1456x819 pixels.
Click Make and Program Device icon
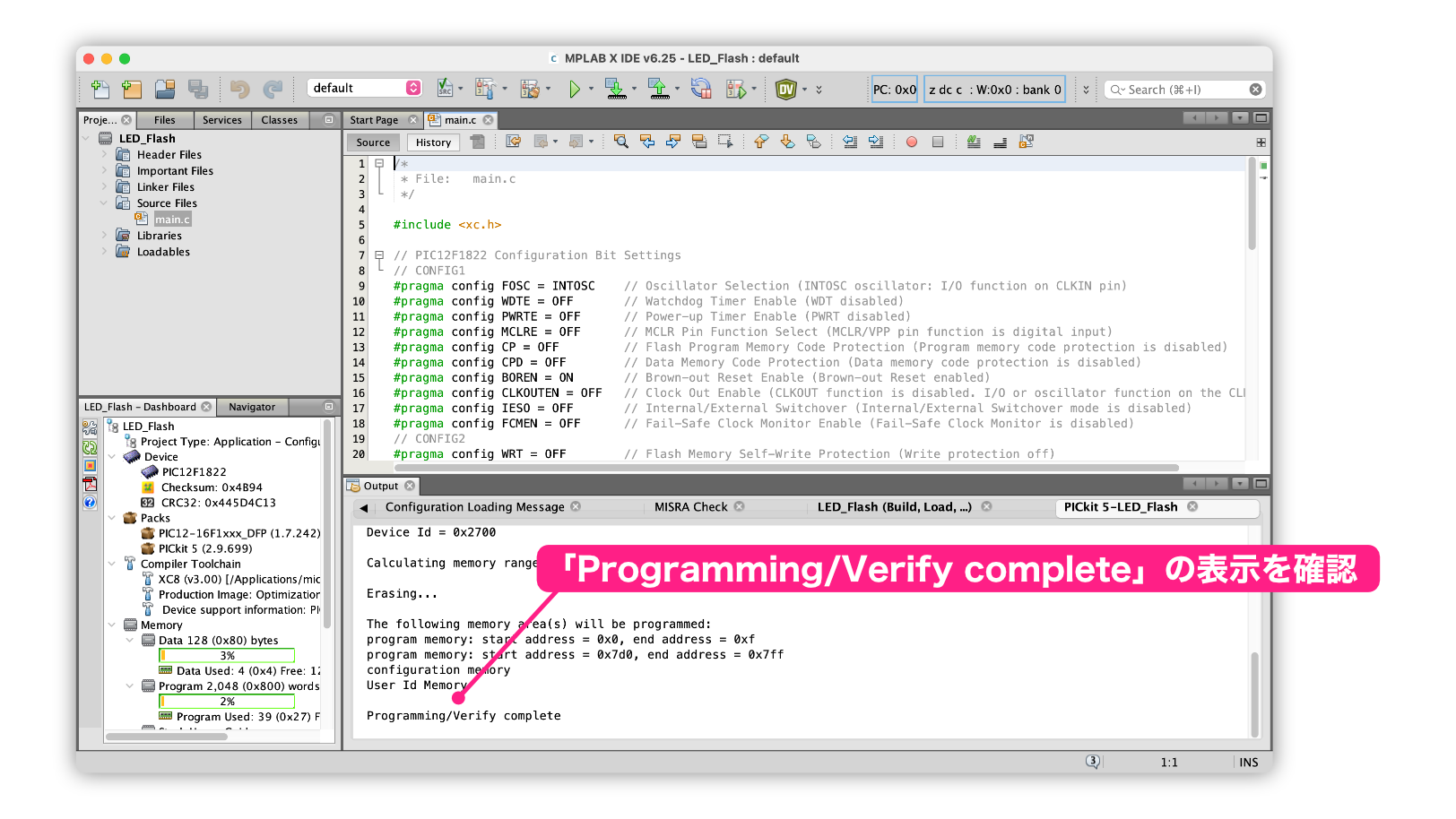[615, 88]
